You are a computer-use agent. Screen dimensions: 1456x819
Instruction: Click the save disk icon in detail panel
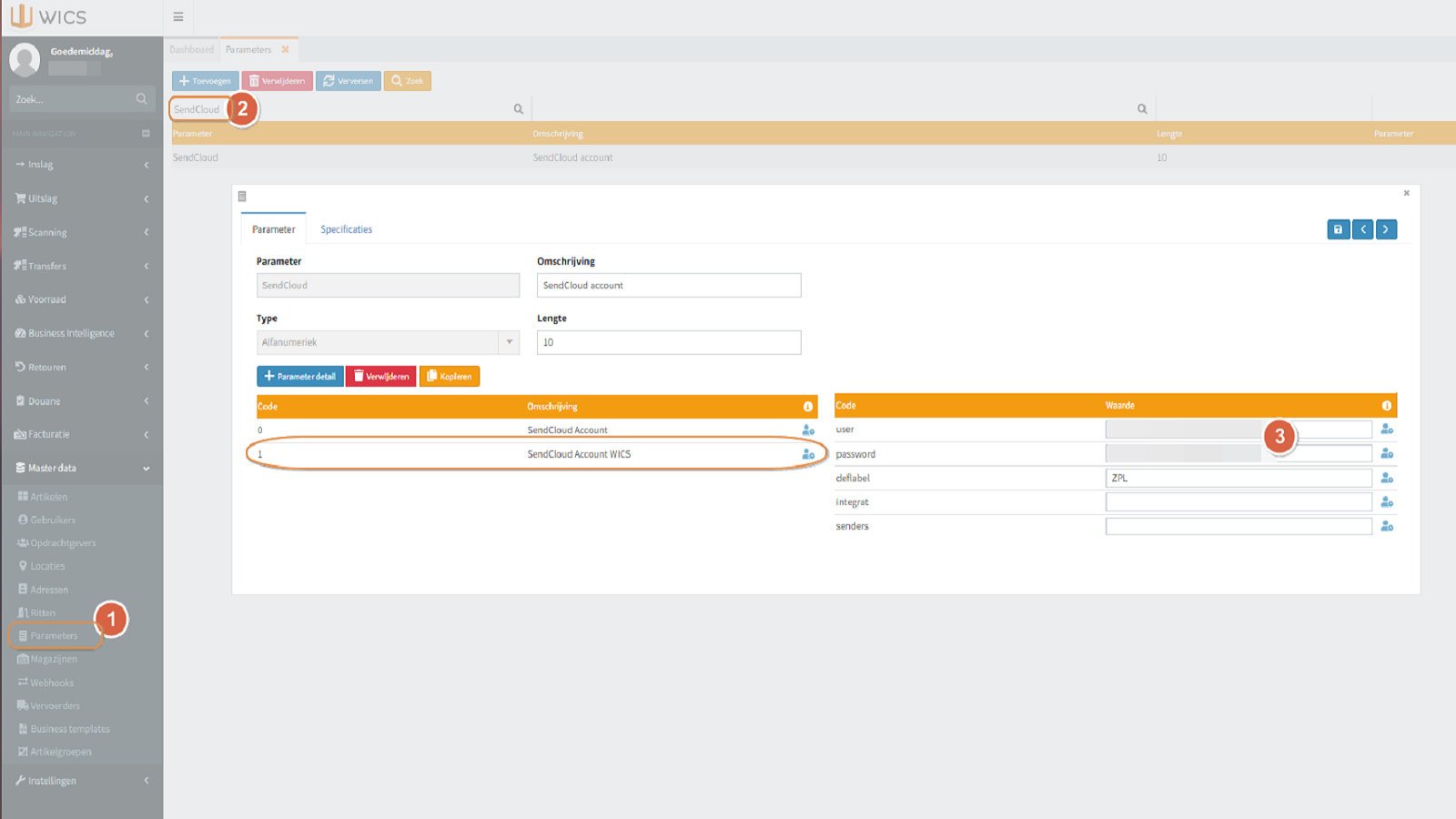(x=1338, y=229)
